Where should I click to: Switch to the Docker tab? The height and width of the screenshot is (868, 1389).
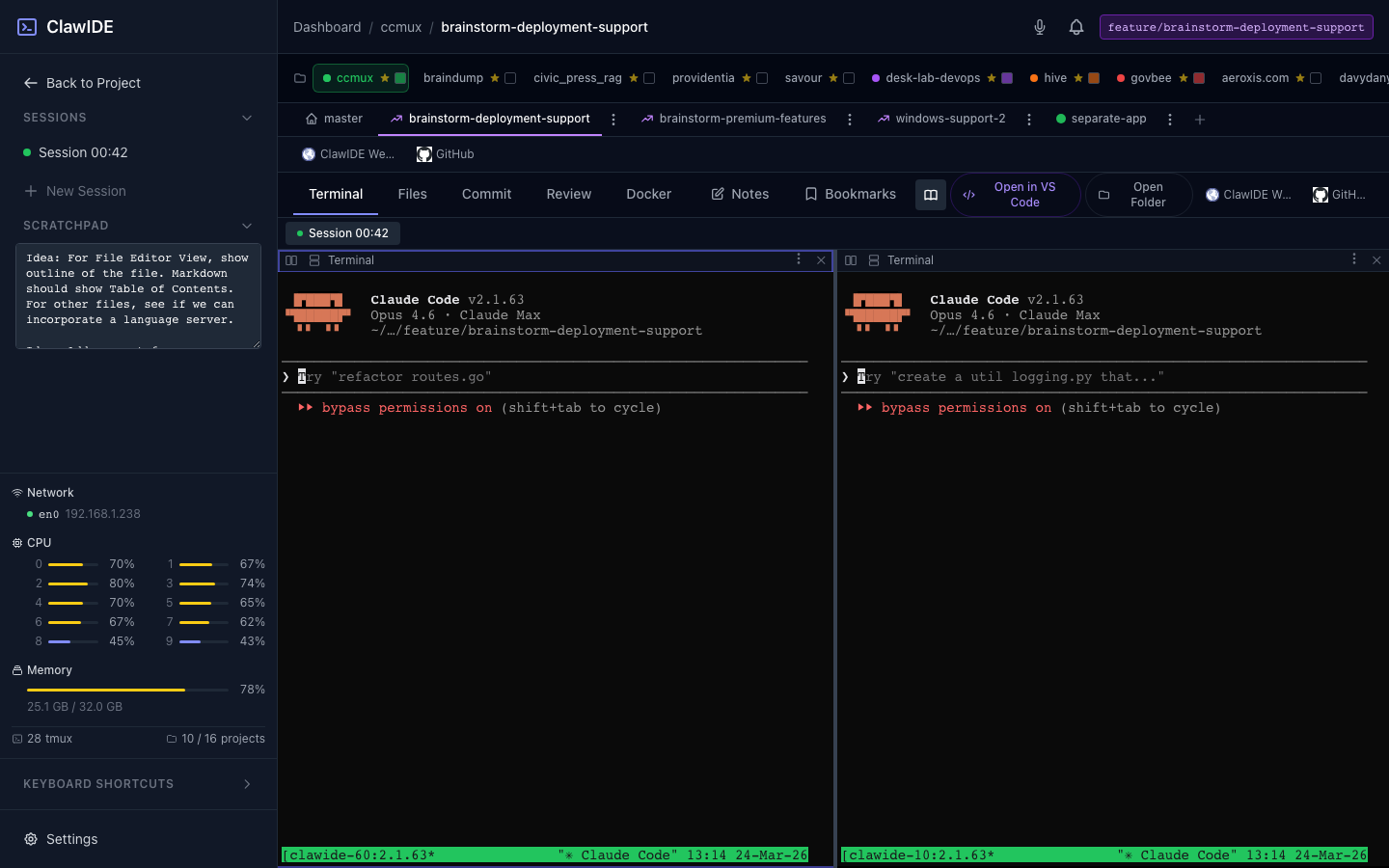[x=648, y=194]
